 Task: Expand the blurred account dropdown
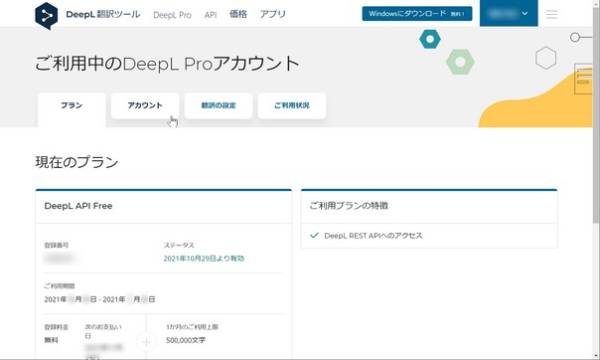pos(509,13)
